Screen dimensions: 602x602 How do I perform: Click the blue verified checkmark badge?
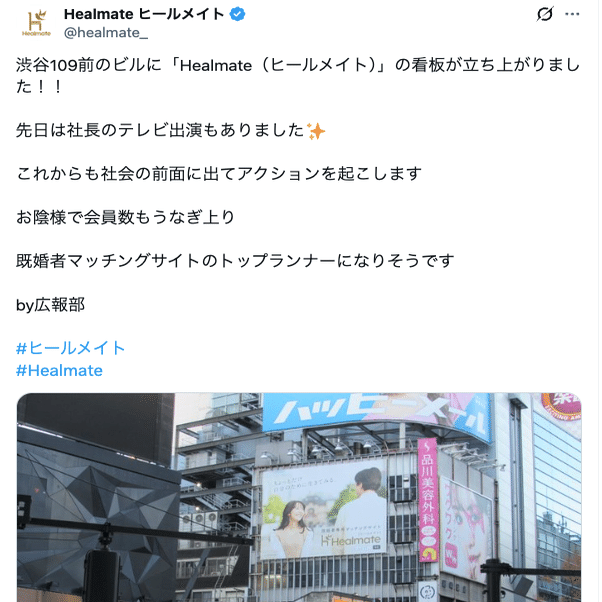(x=237, y=14)
